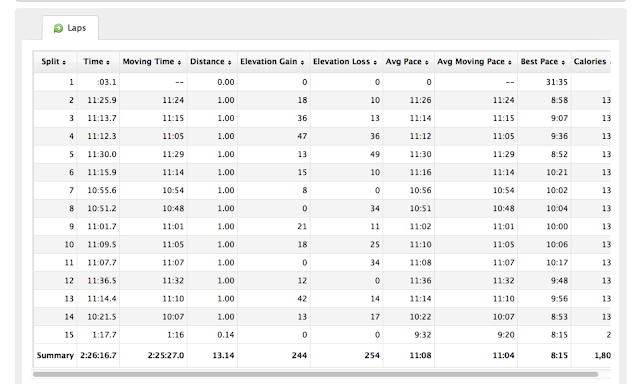This screenshot has height=384, width=640.
Task: Click split 14 avg pace '10:22'
Action: click(x=420, y=317)
